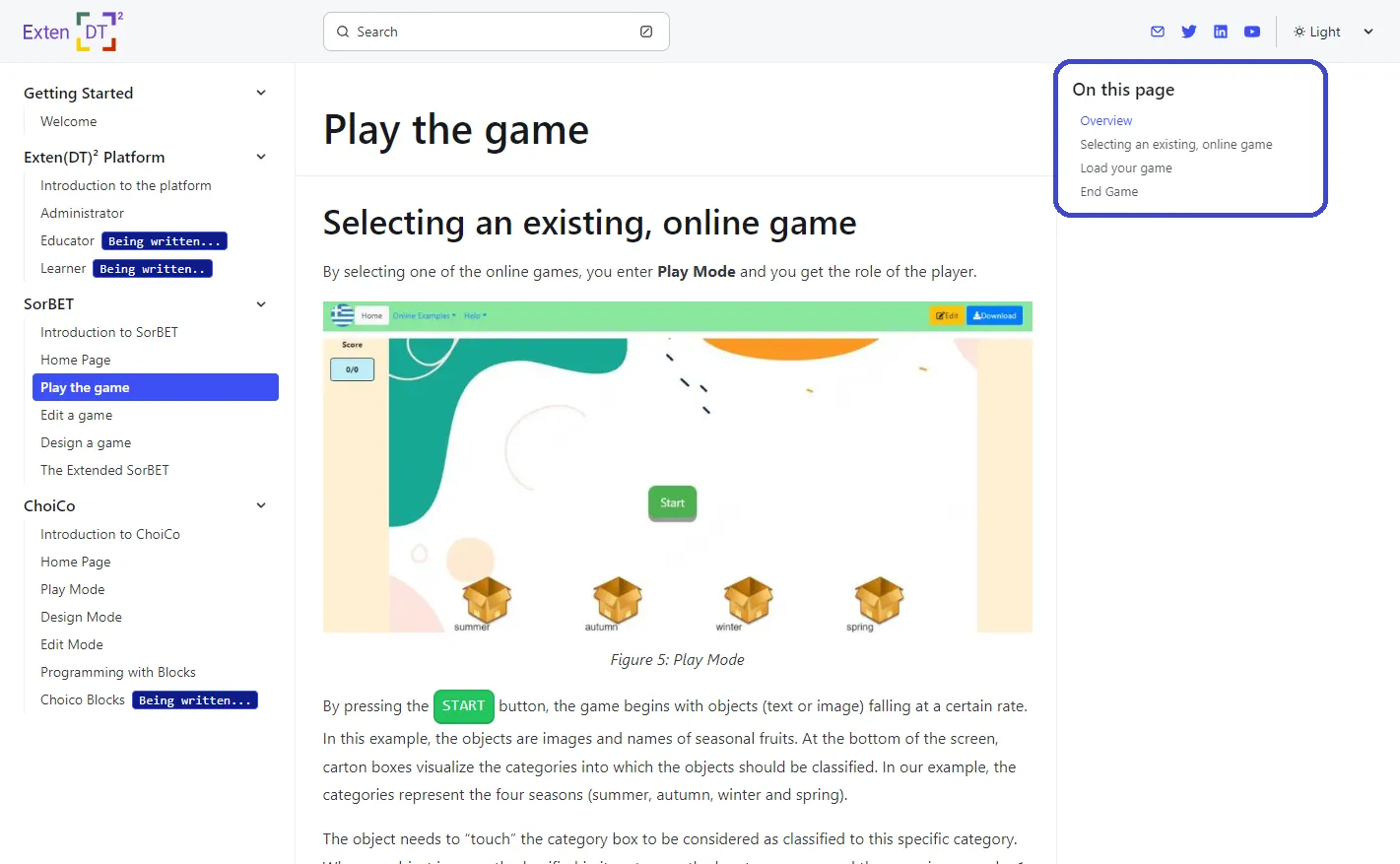Focus the Search input field
This screenshot has height=864, width=1400.
click(493, 32)
